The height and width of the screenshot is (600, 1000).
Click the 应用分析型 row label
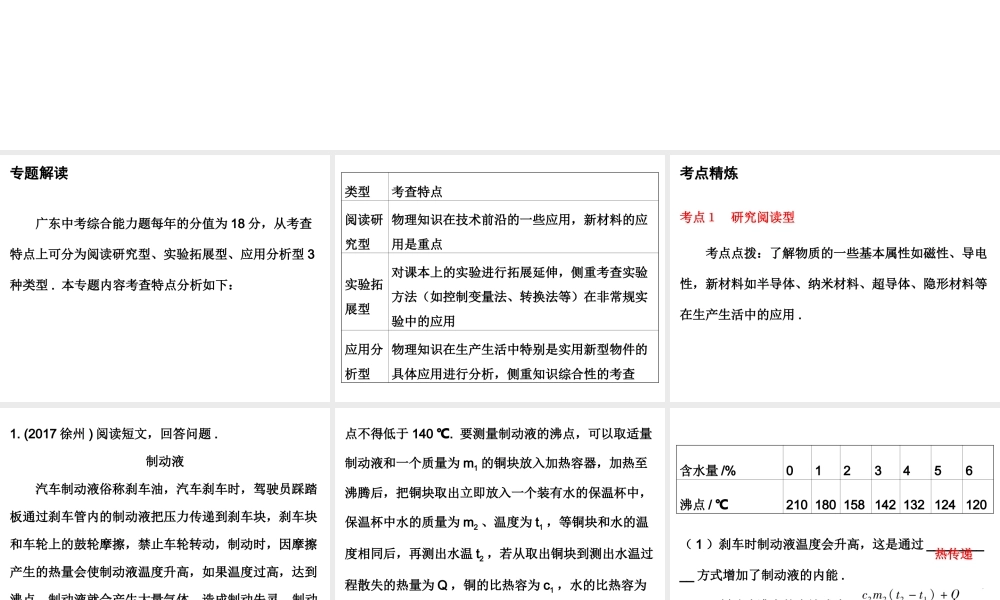point(365,363)
